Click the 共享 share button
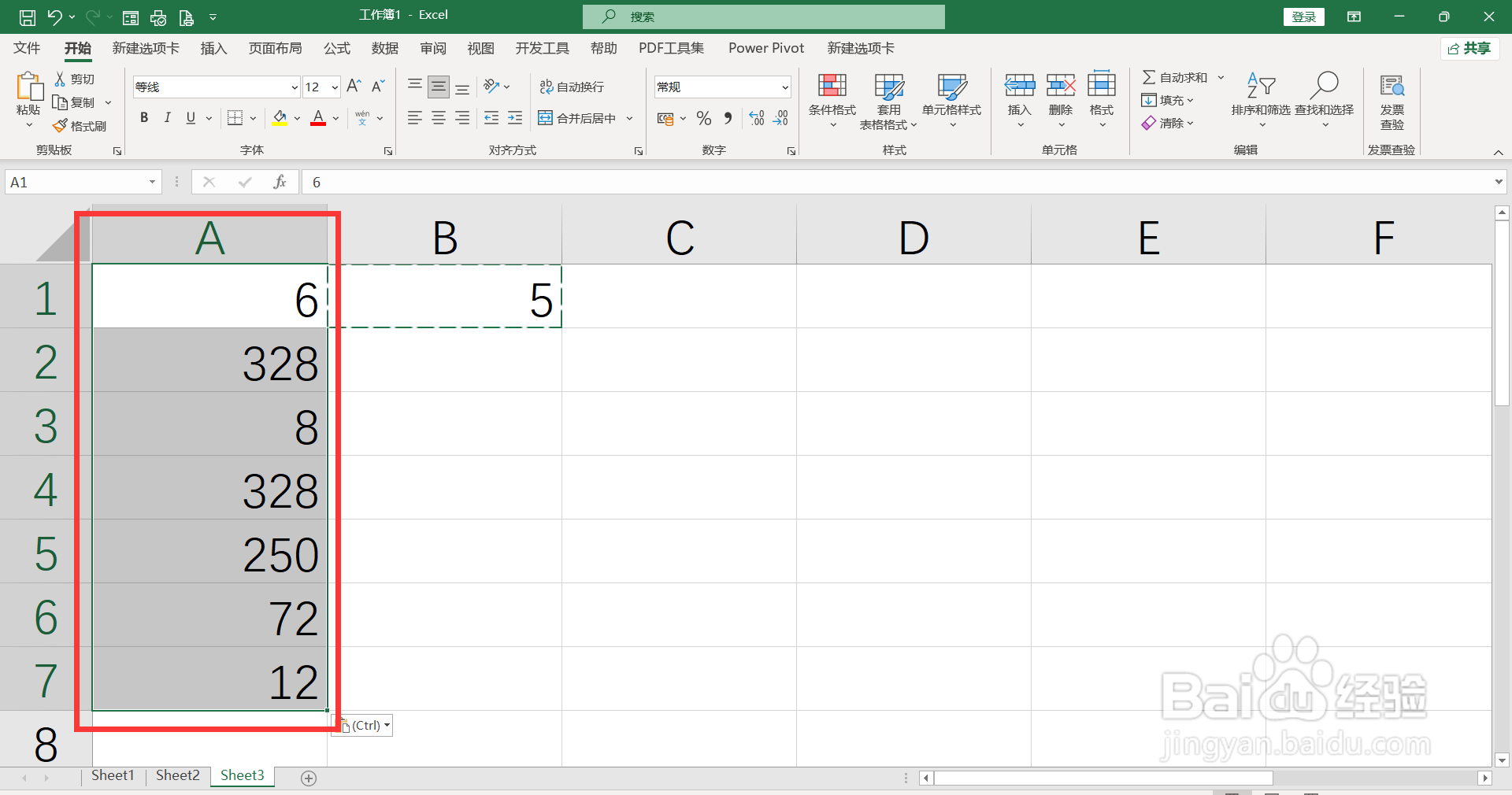Screen dimensions: 1512x795 click(x=1469, y=49)
